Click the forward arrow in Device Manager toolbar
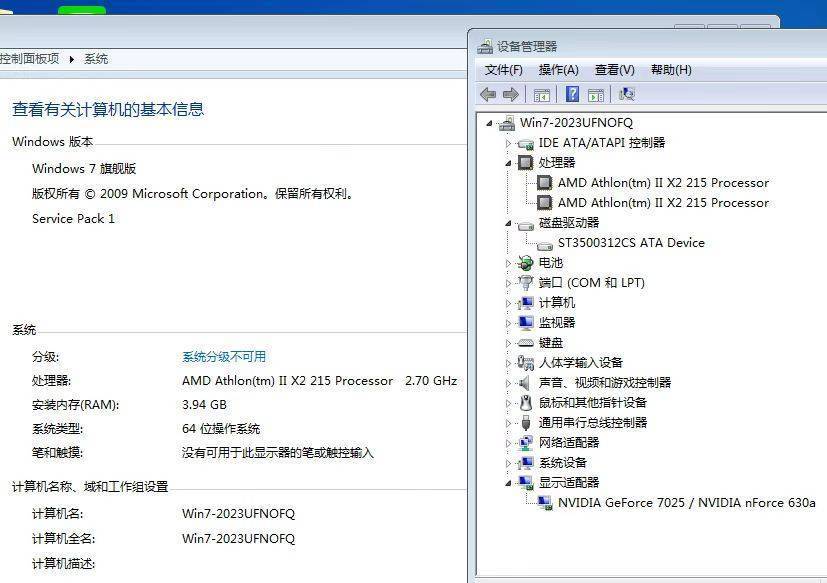Image resolution: width=827 pixels, height=583 pixels. pos(510,94)
